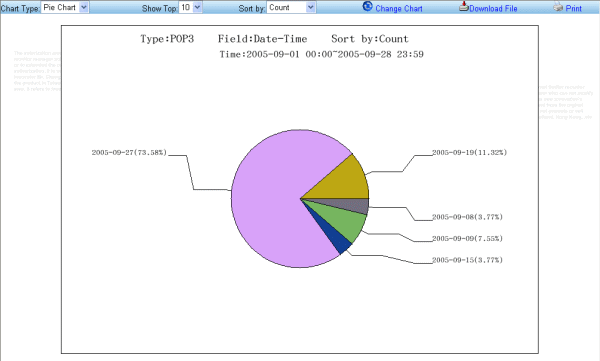Expand the Show Top dropdown

(x=197, y=7)
